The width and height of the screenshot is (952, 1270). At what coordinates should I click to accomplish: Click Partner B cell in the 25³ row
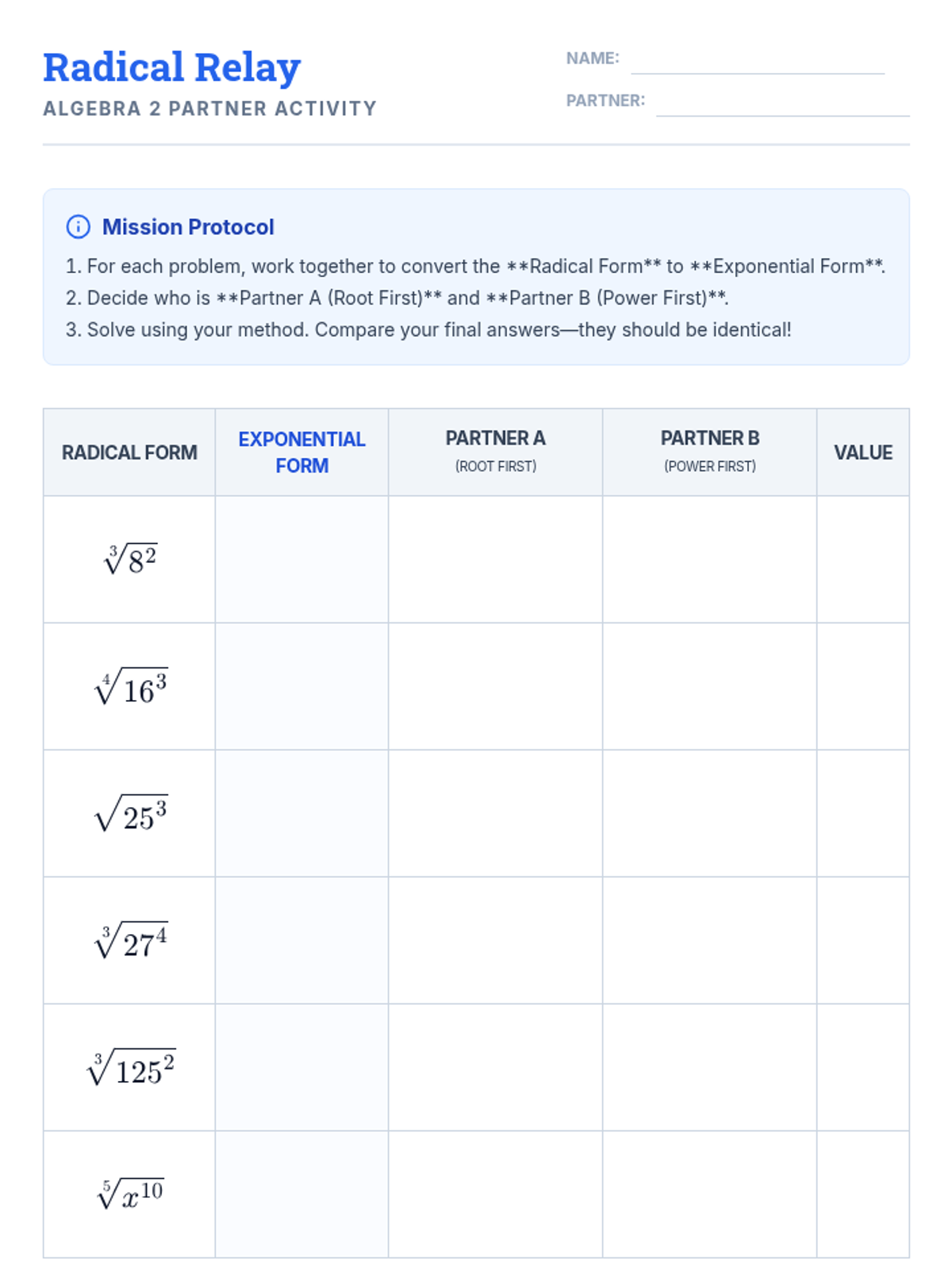tap(709, 814)
